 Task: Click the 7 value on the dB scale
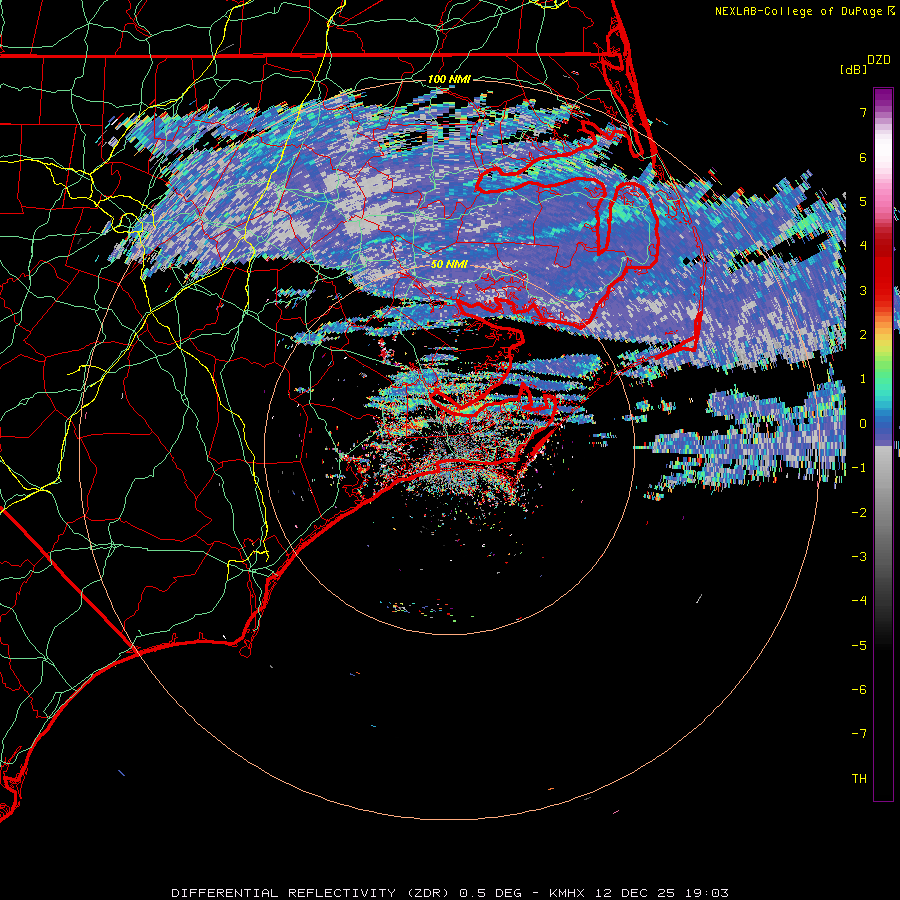[x=863, y=112]
